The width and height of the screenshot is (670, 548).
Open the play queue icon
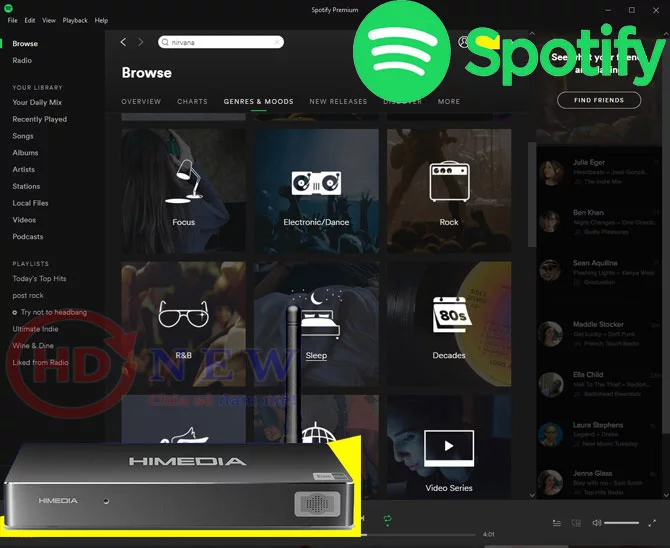click(557, 523)
